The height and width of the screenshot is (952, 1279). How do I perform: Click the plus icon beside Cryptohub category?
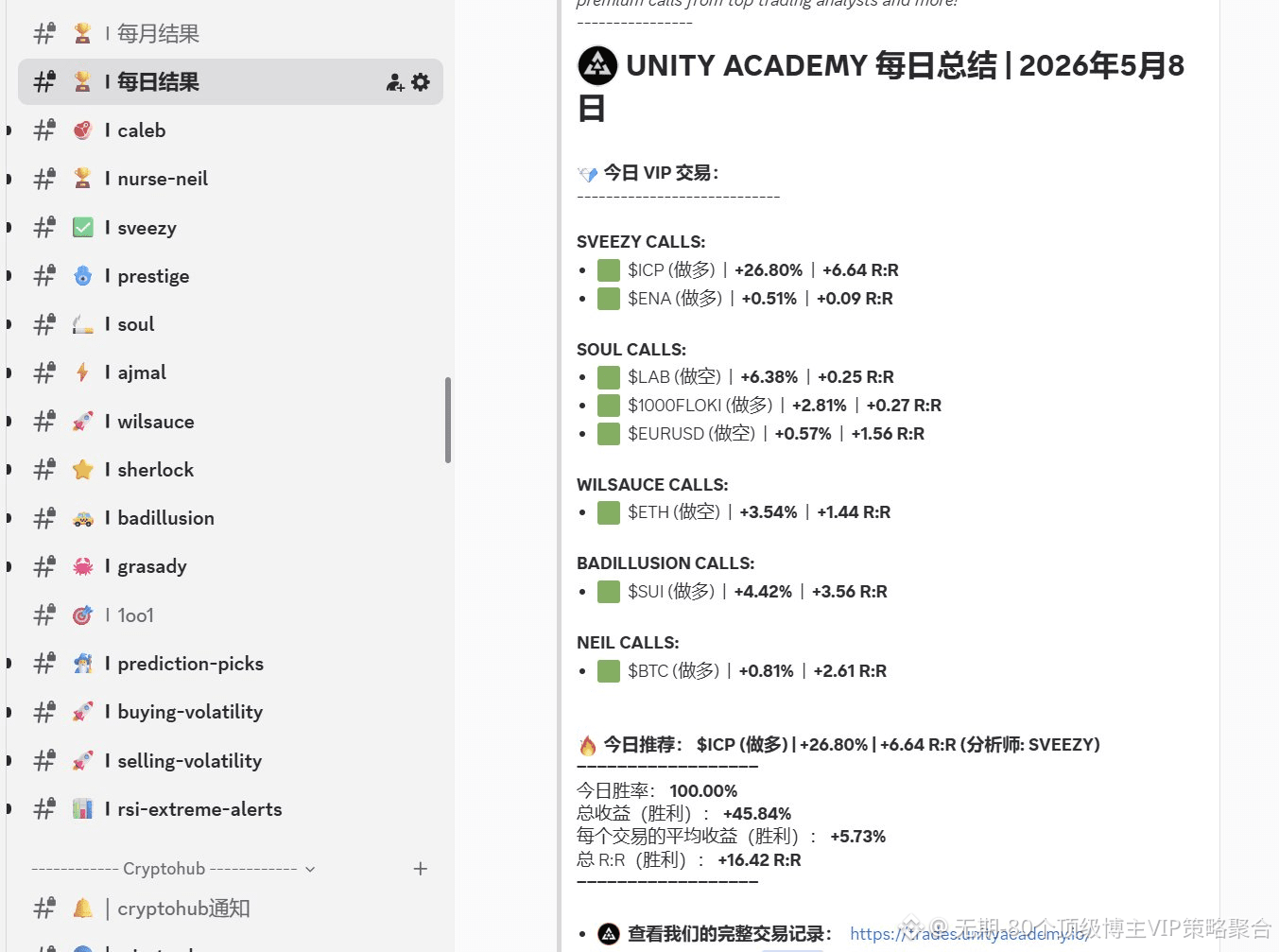(x=421, y=868)
